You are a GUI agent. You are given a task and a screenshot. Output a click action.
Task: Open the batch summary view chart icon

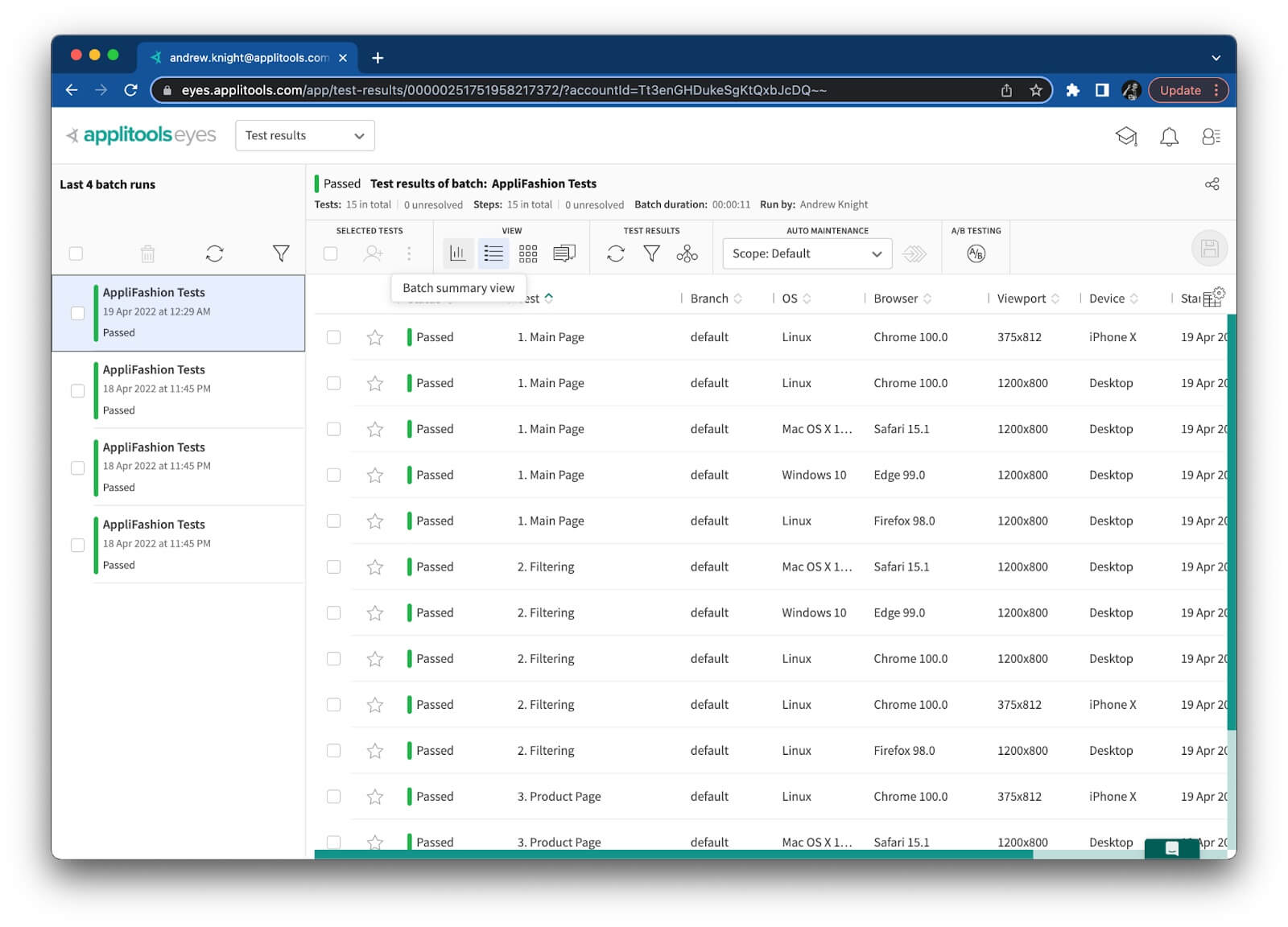point(457,253)
